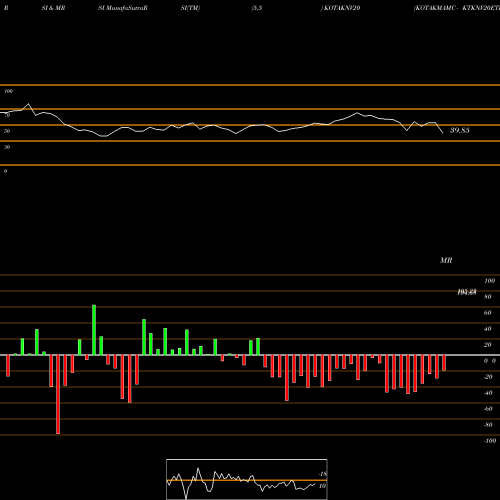Click the '-100' label on MR axis

click(x=490, y=441)
